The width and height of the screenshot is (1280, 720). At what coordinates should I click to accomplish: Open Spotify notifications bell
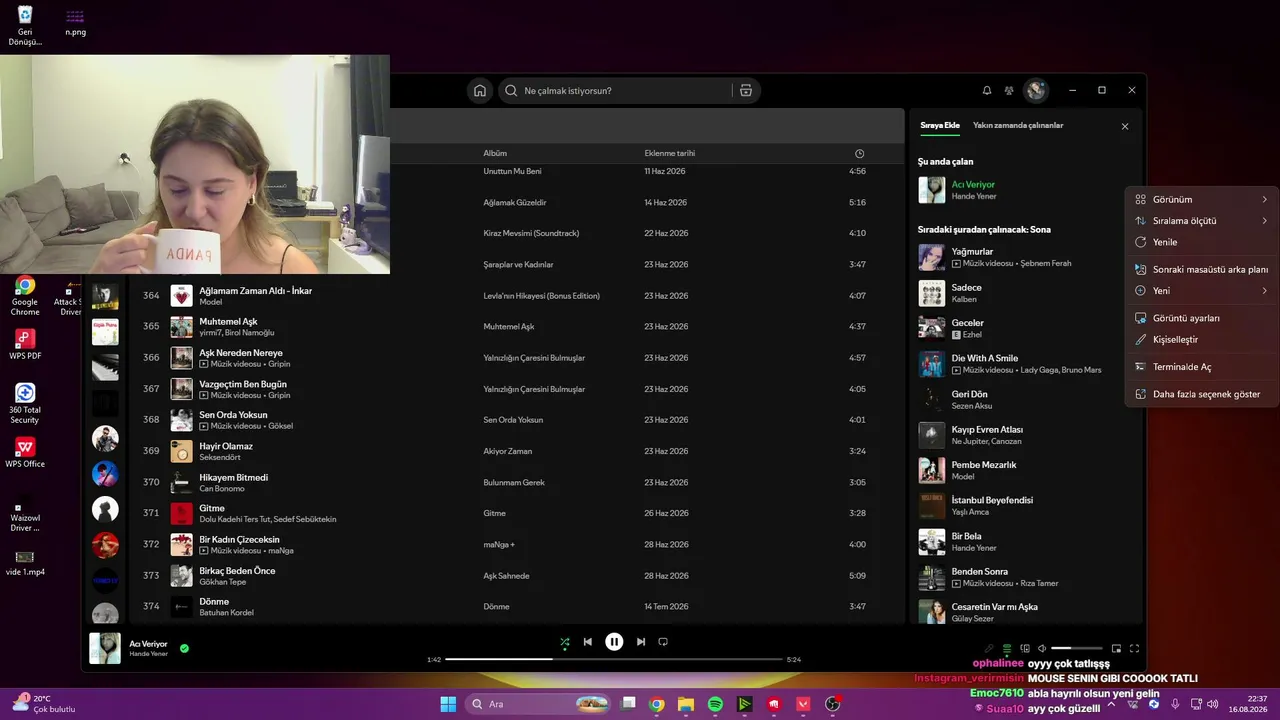pyautogui.click(x=987, y=91)
